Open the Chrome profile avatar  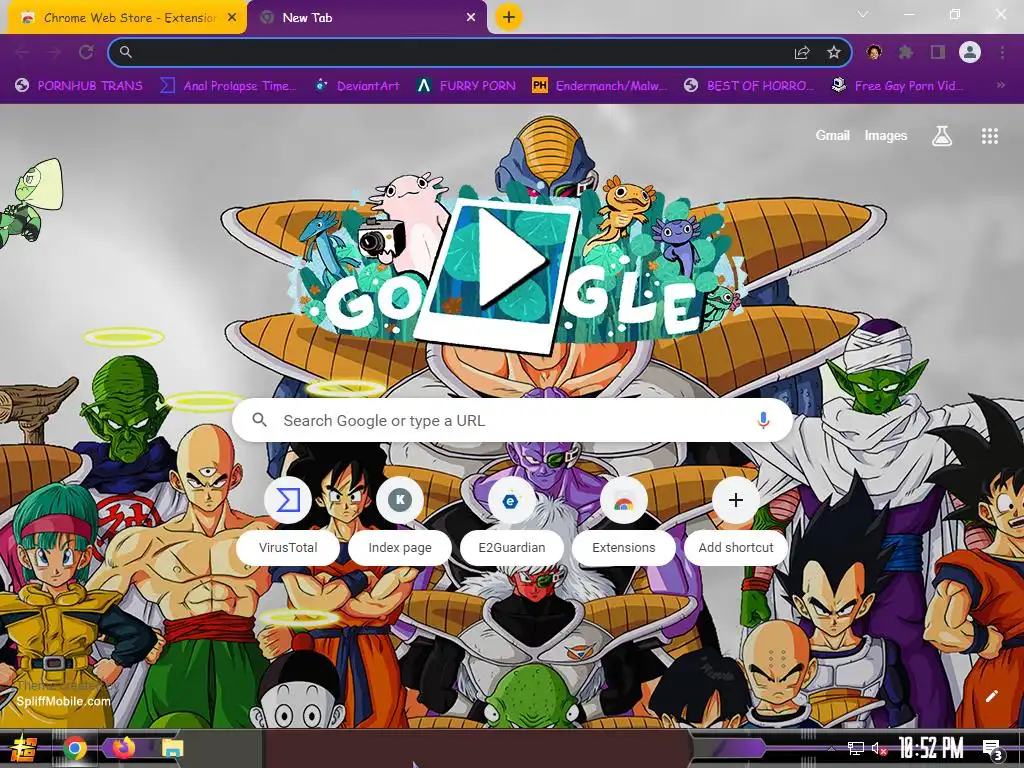click(x=970, y=52)
